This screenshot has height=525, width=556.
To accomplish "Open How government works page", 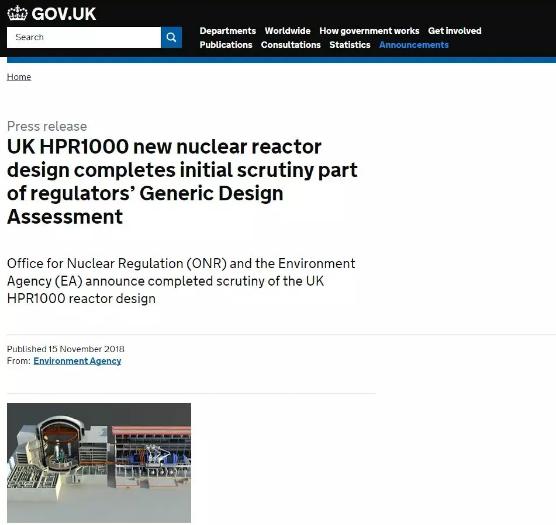I will pos(369,31).
